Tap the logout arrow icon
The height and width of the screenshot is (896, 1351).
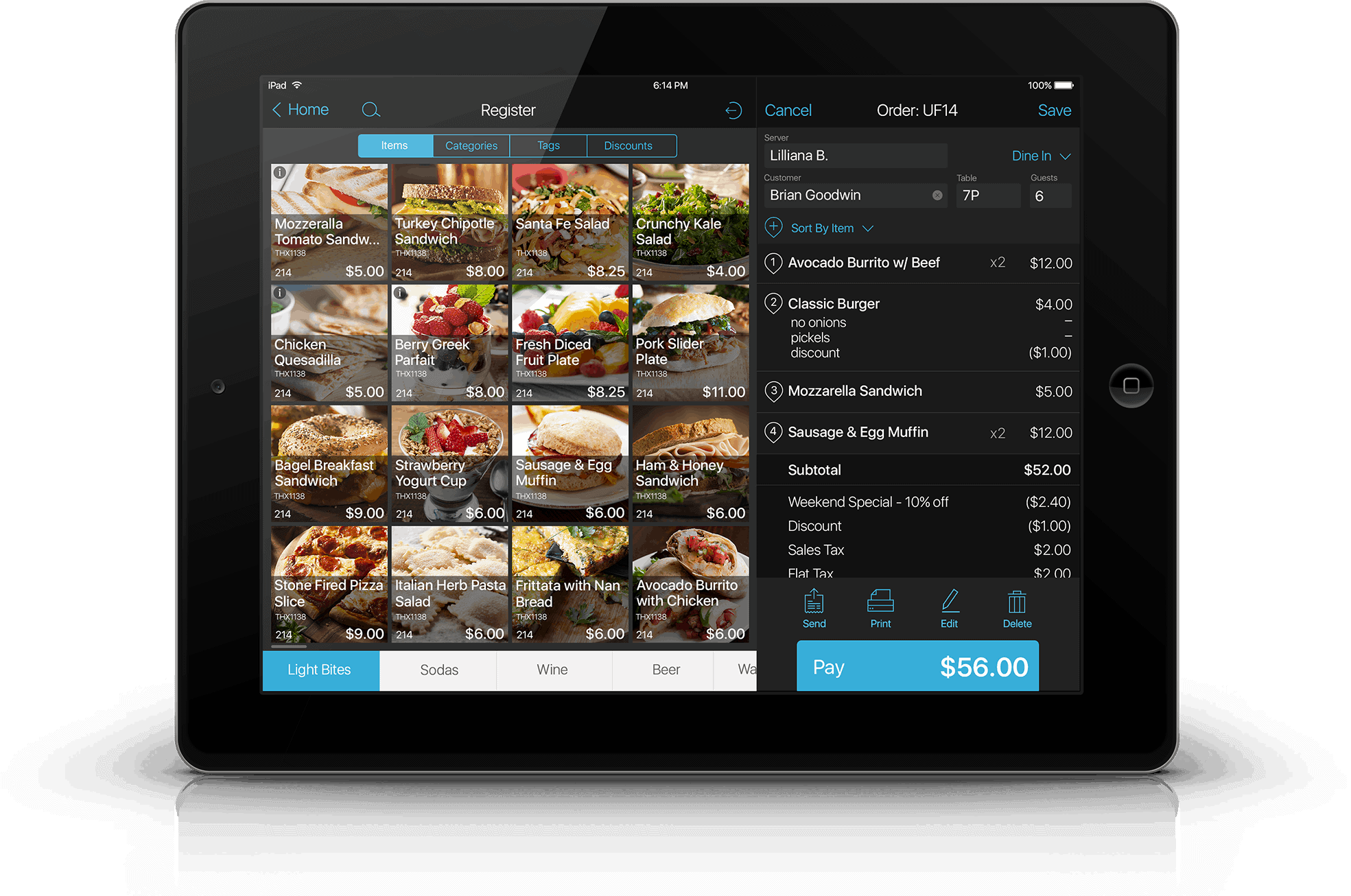tap(734, 109)
